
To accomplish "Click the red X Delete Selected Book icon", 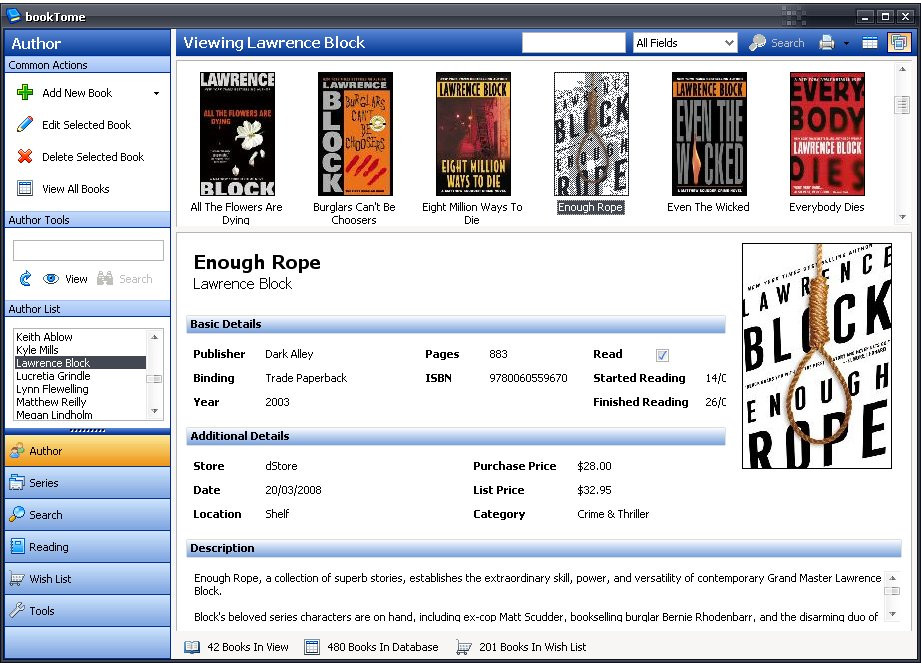I will pyautogui.click(x=25, y=156).
